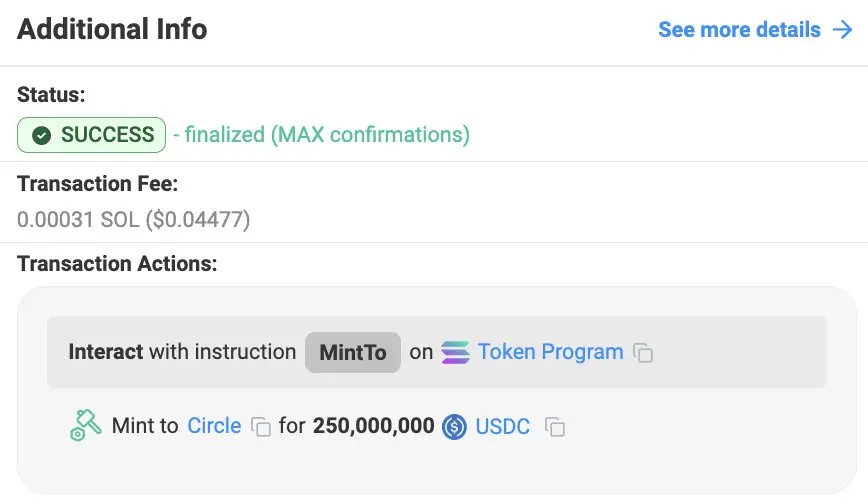Copy the Circle account address
The width and height of the screenshot is (868, 504).
[261, 427]
